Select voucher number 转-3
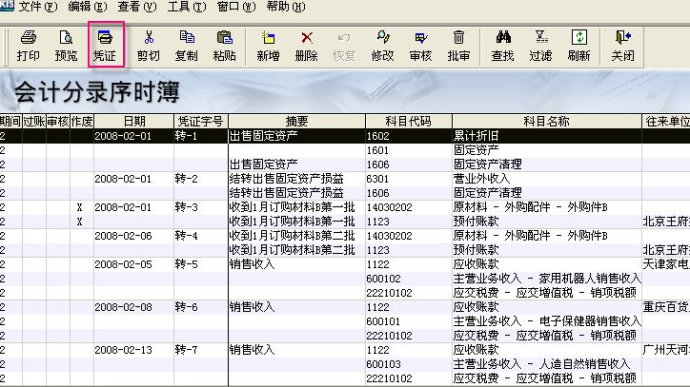 click(186, 207)
